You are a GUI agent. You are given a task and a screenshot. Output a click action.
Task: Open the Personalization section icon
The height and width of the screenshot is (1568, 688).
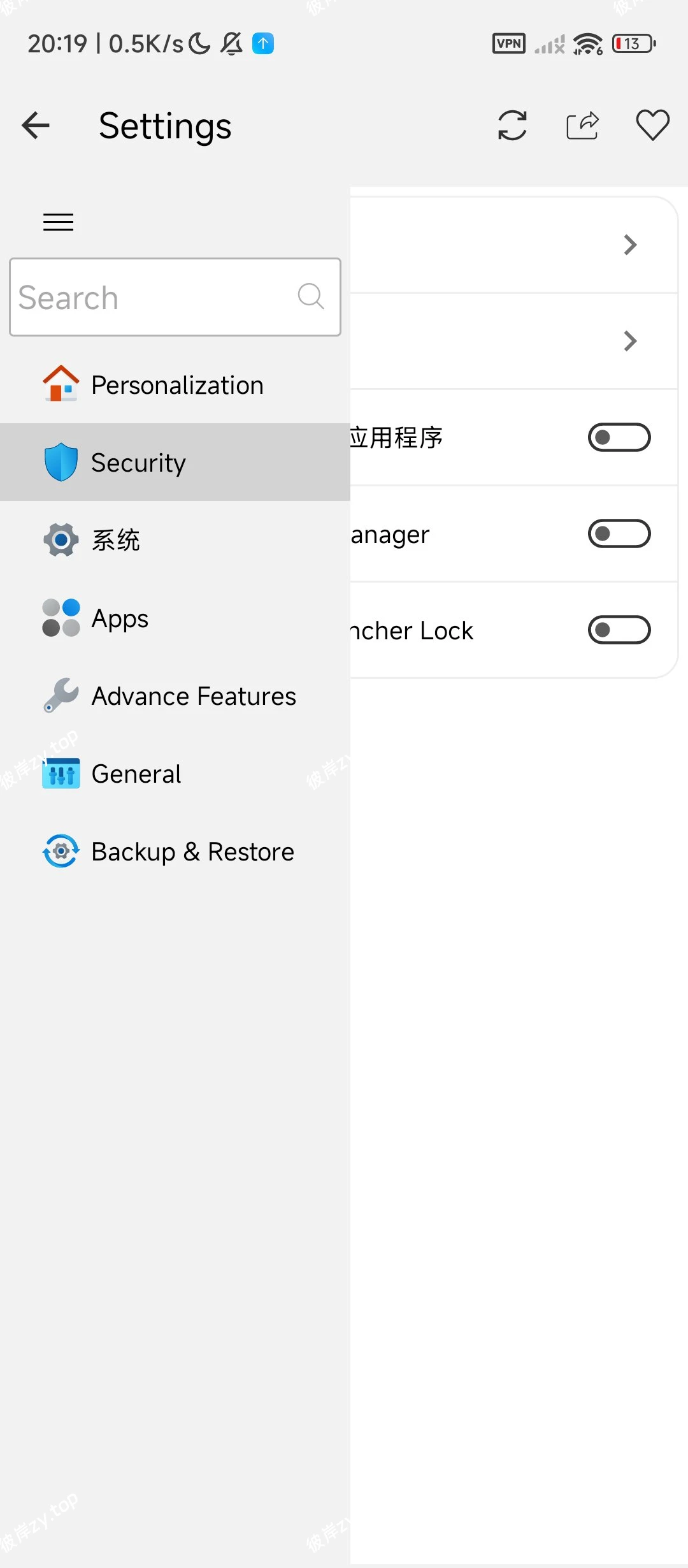point(61,384)
